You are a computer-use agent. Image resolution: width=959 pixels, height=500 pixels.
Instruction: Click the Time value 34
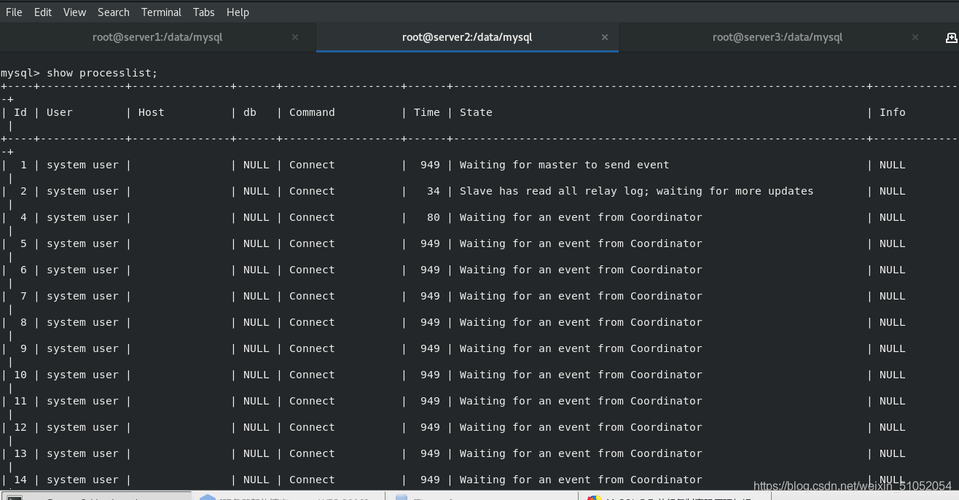coord(433,191)
